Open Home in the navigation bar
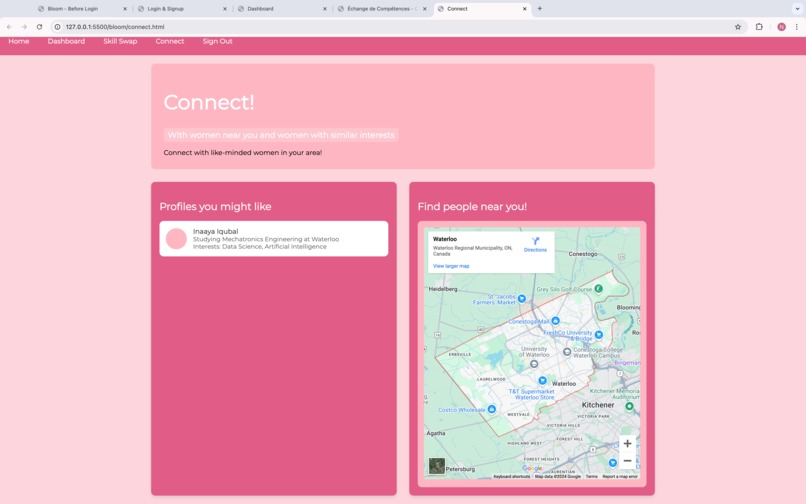 tap(19, 41)
